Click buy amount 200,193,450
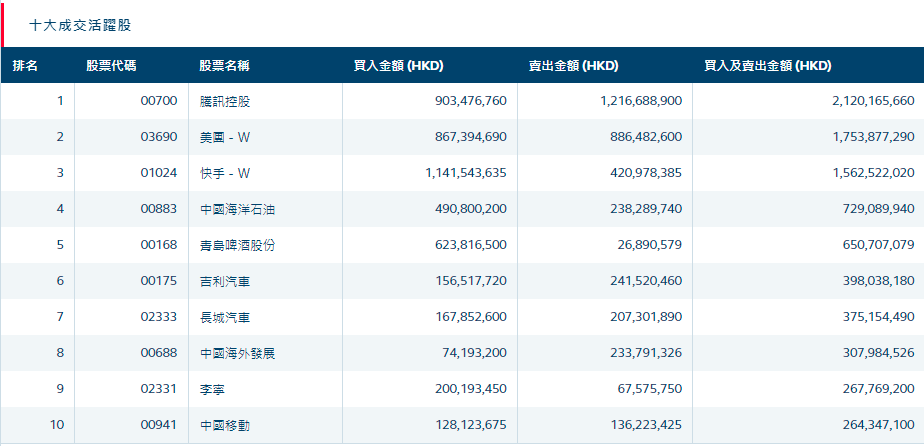The width and height of the screenshot is (924, 446). pyautogui.click(x=471, y=389)
